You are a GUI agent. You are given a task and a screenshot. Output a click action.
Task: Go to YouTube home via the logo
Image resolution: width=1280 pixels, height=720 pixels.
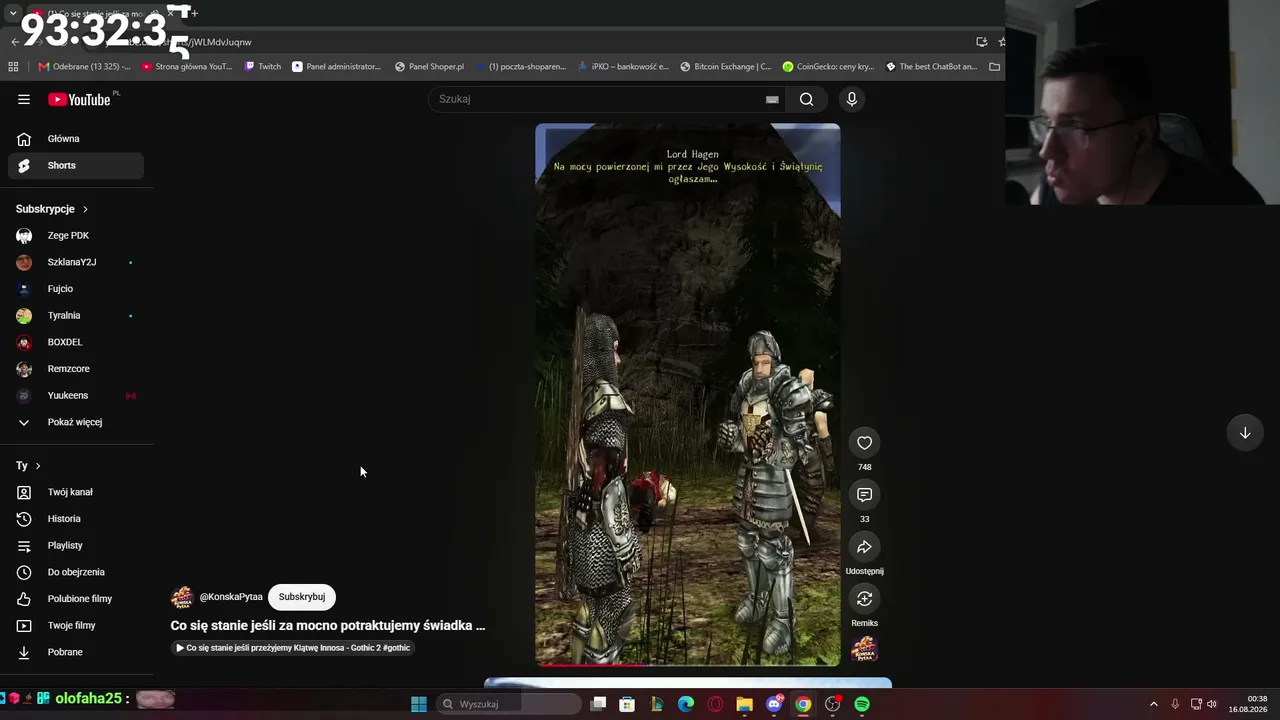pos(79,99)
